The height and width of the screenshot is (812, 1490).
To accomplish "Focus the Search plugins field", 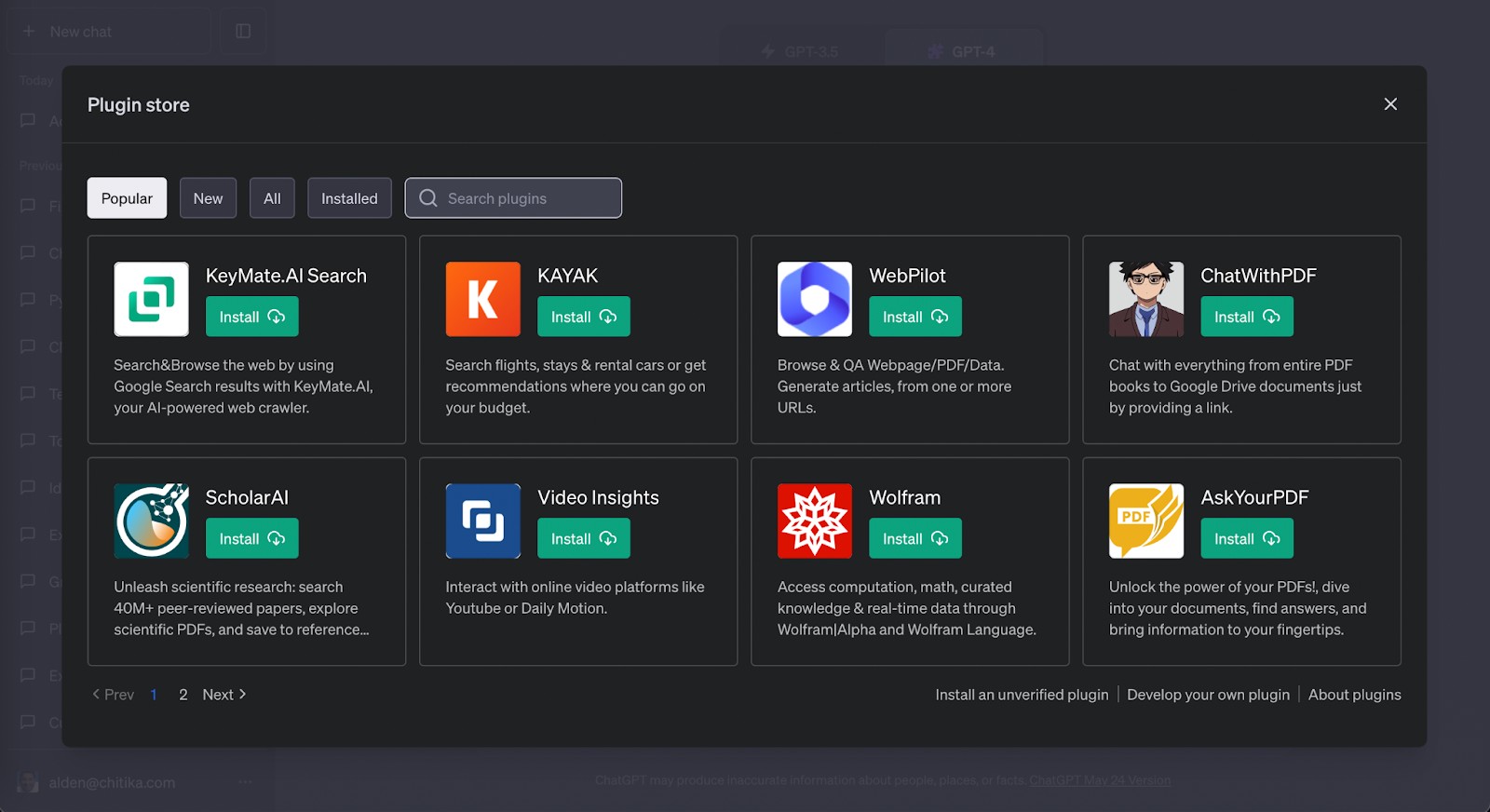I will click(x=526, y=198).
